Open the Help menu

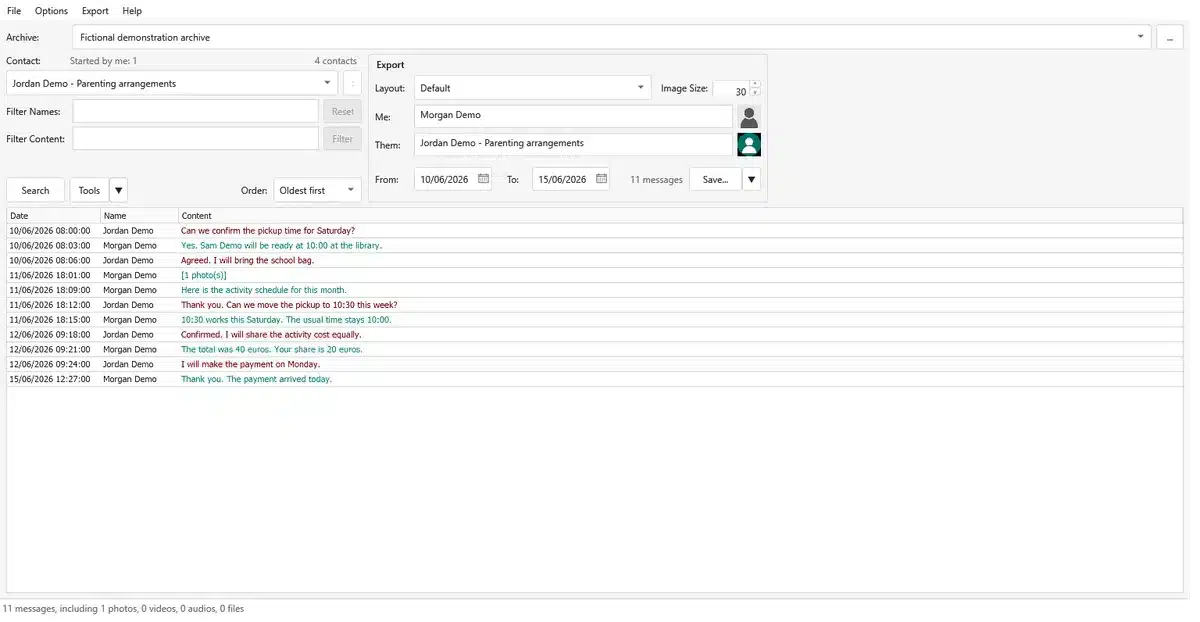tap(132, 11)
